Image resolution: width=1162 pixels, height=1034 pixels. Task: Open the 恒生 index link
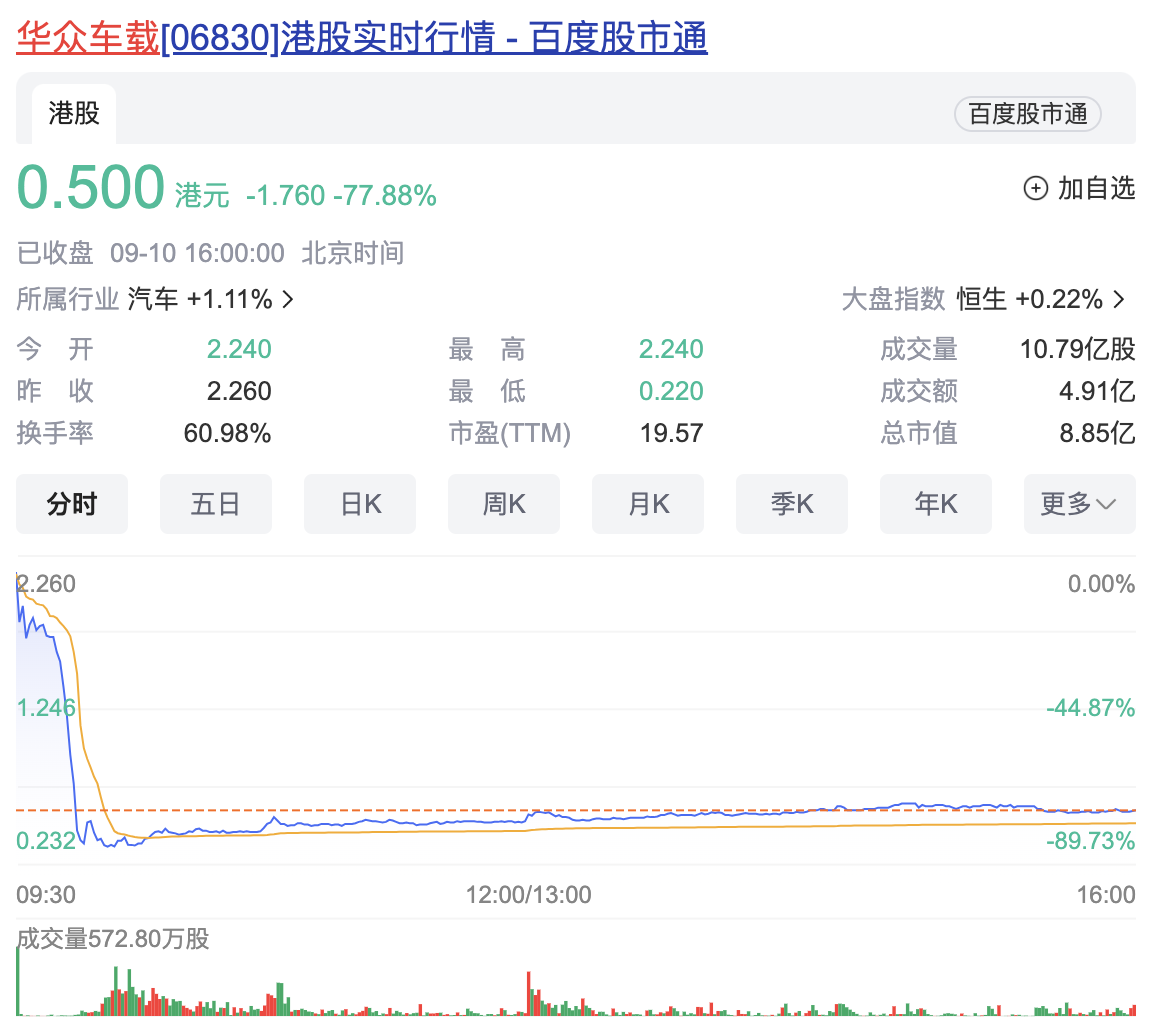coord(981,299)
